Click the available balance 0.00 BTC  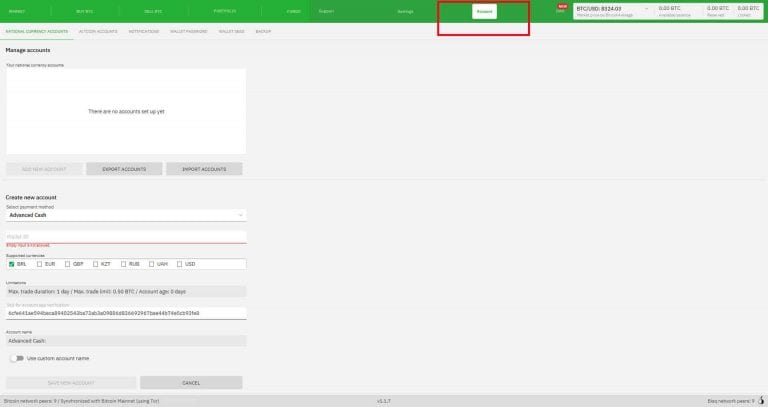(670, 8)
